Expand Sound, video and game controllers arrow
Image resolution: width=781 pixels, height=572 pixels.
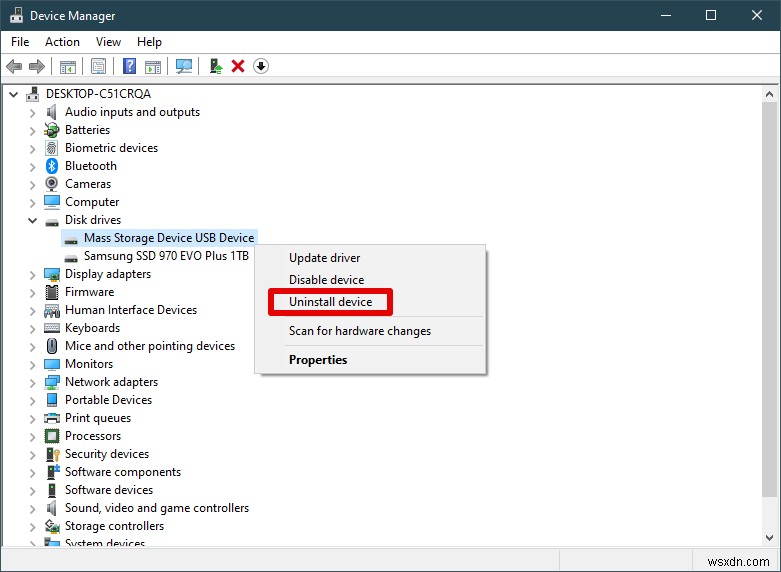tap(32, 508)
